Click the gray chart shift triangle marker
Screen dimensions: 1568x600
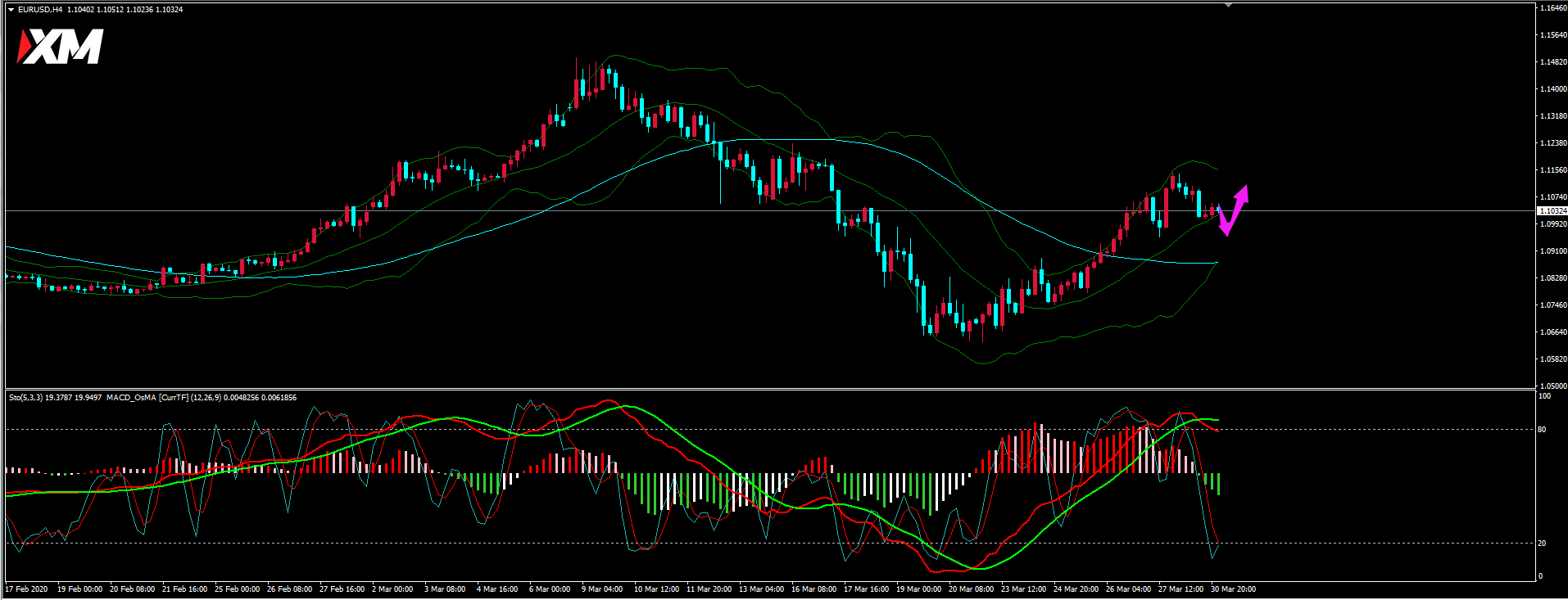[1227, 5]
